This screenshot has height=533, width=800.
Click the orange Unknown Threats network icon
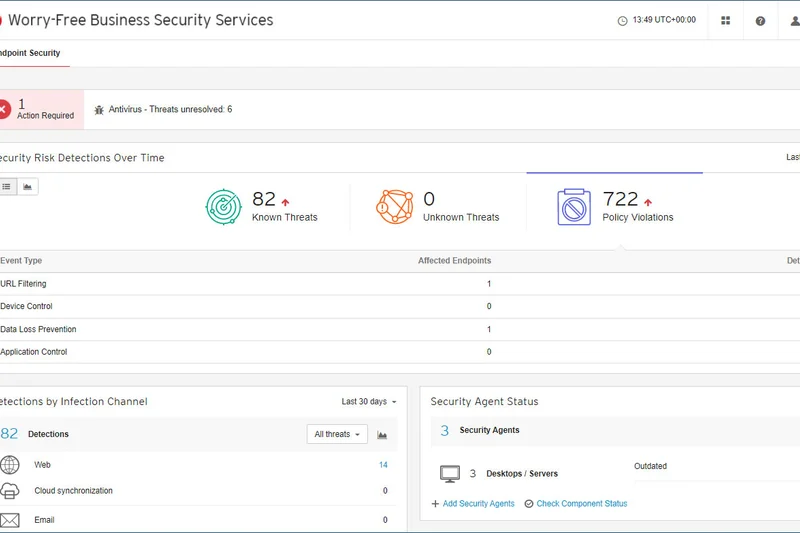pyautogui.click(x=394, y=207)
